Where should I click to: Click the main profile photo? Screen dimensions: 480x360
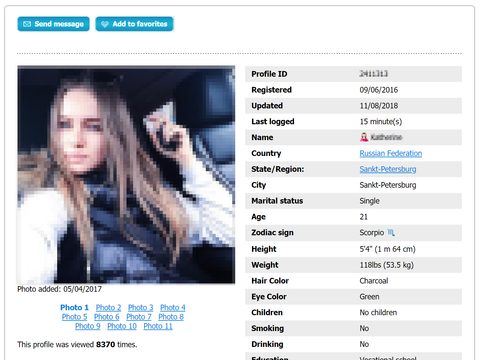point(126,175)
